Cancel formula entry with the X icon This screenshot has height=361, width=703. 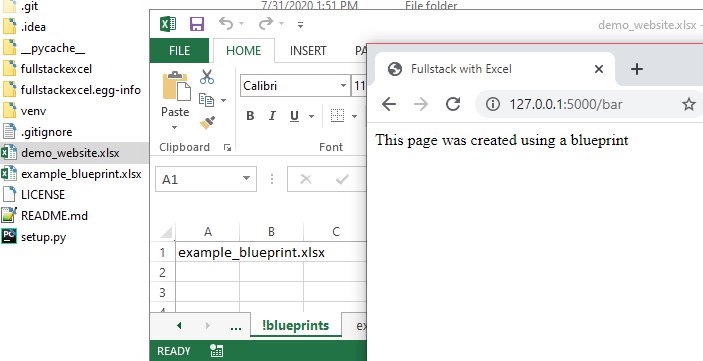pos(306,179)
